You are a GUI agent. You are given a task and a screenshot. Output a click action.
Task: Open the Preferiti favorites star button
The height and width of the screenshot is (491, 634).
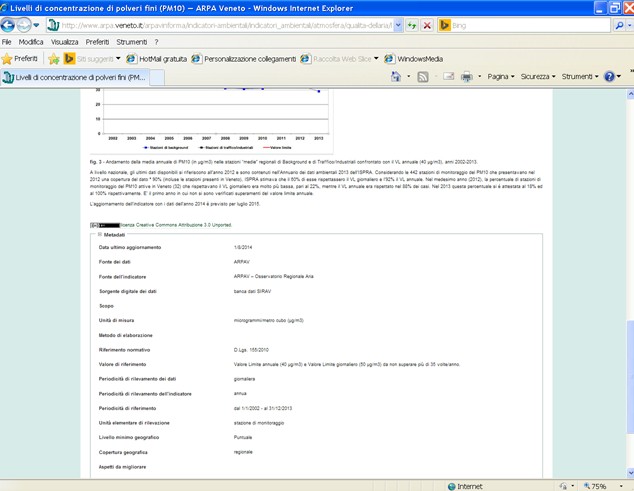coord(20,59)
